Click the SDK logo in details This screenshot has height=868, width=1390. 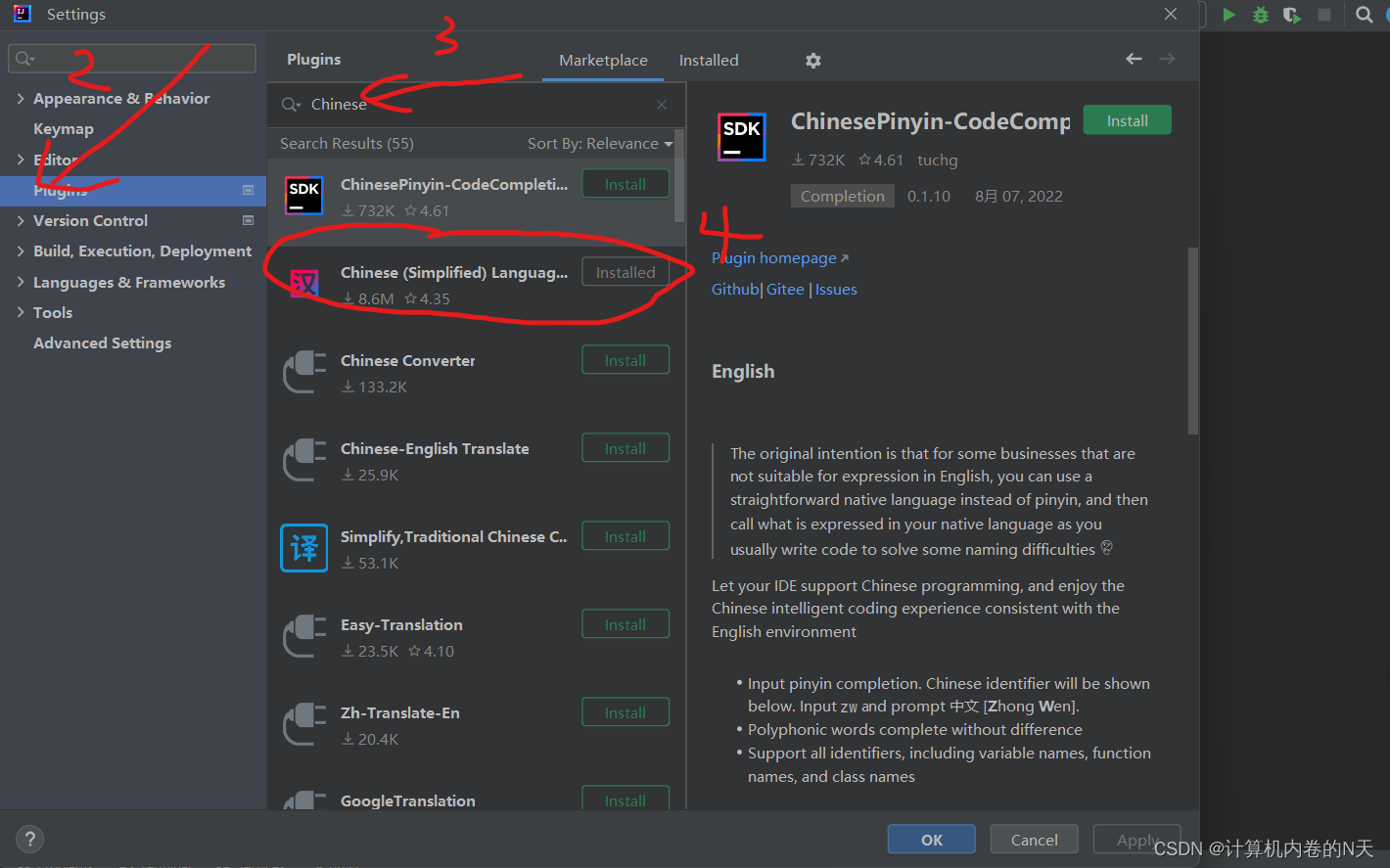pos(741,137)
